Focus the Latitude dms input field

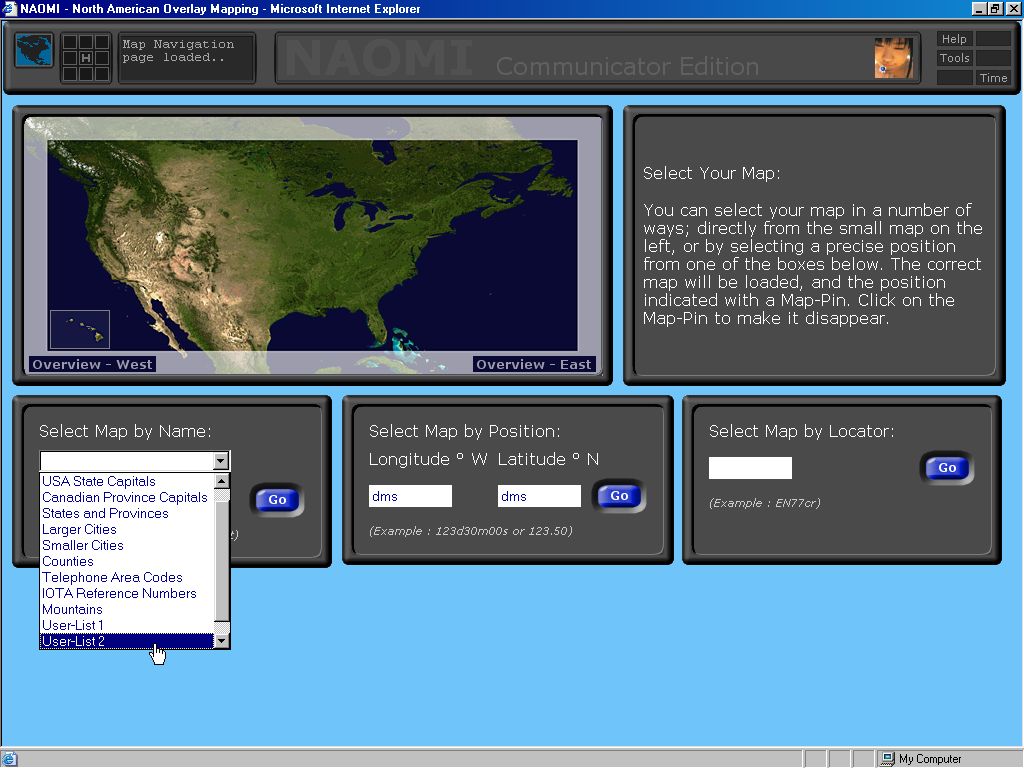[539, 496]
